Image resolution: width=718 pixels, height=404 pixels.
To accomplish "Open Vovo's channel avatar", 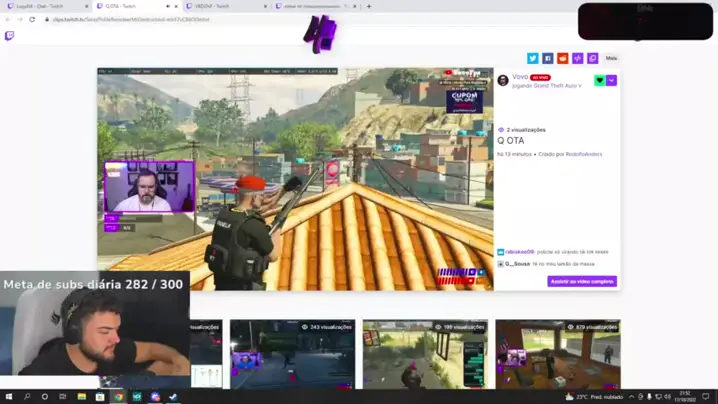I will pos(503,81).
